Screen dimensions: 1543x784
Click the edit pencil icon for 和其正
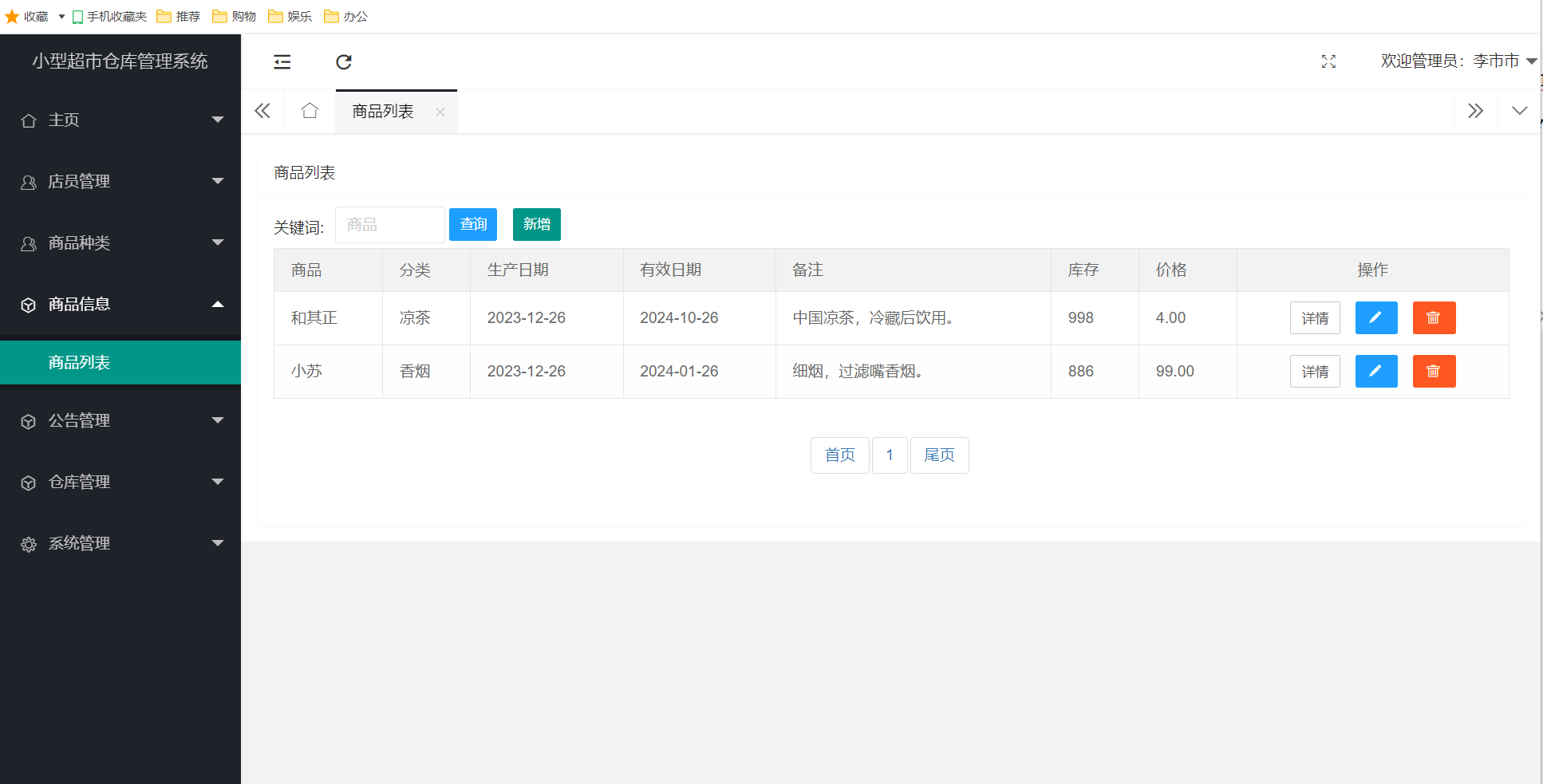tap(1375, 317)
